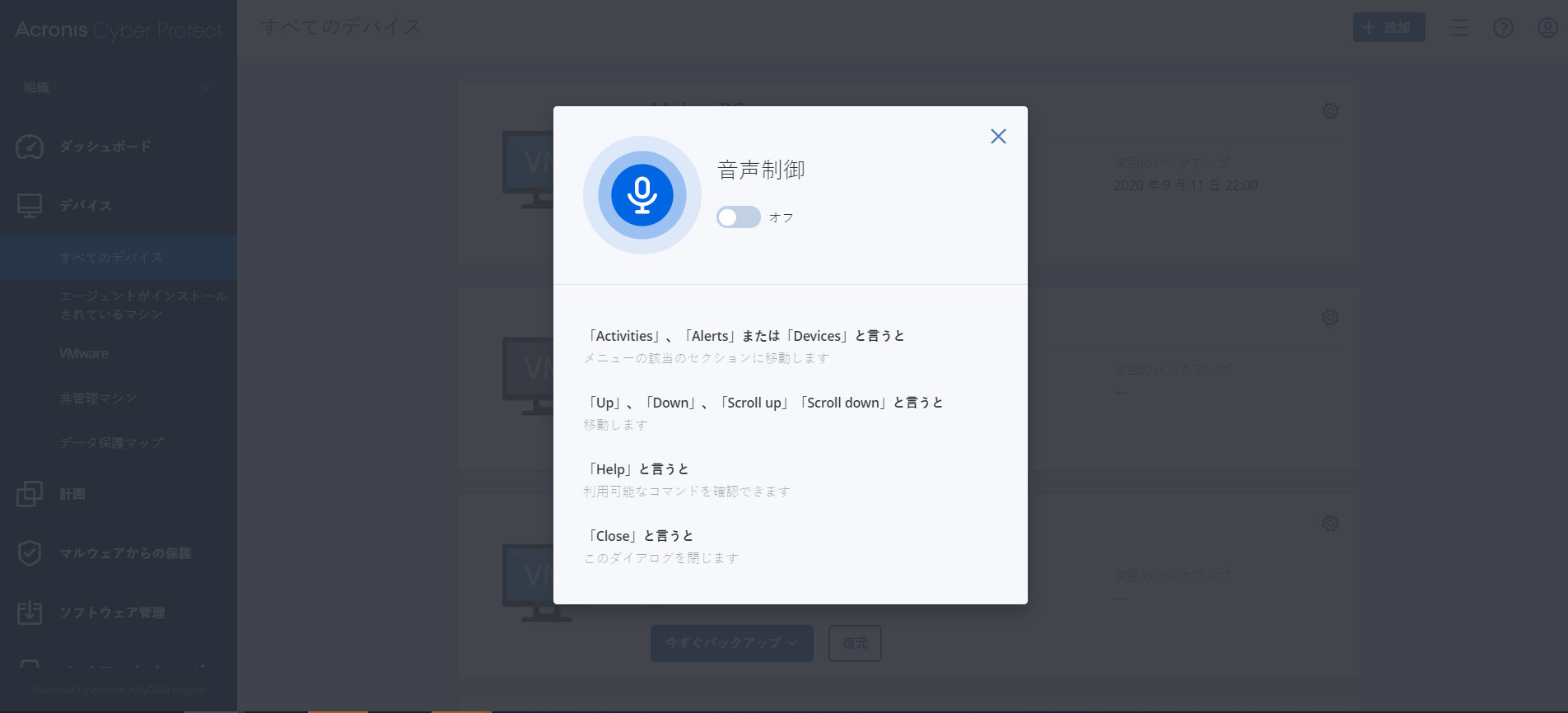Click the 追加 add button

click(x=1388, y=28)
